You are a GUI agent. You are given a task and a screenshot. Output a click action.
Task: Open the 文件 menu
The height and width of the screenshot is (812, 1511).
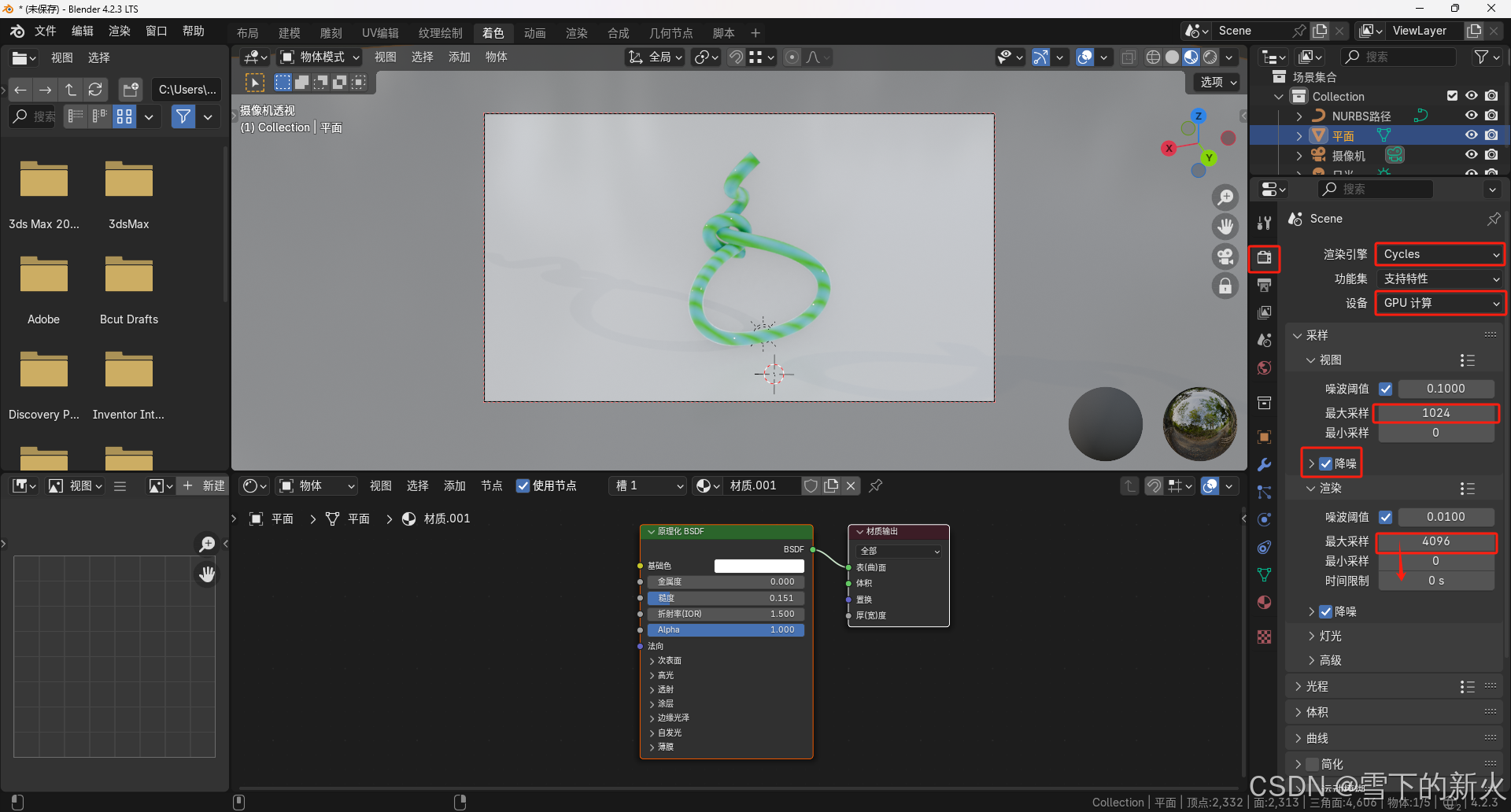46,31
